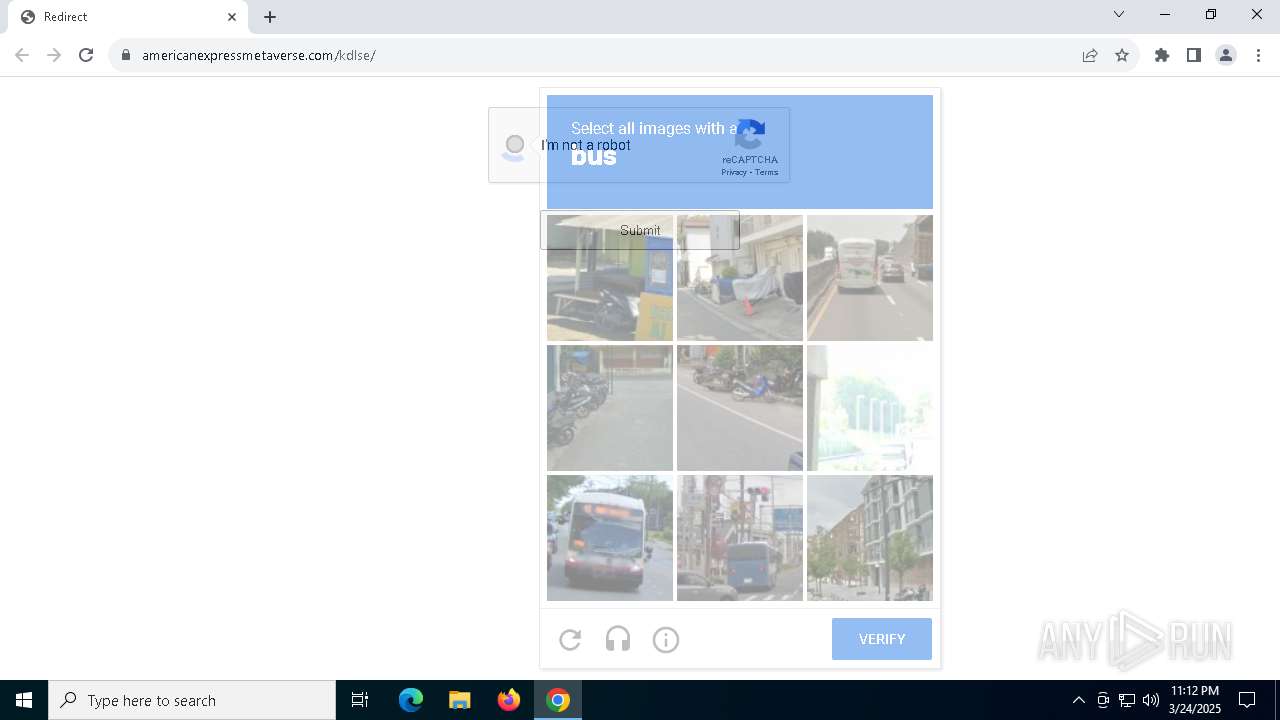Open Chrome's three-dot menu
Screen dimensions: 1280x720
1258,55
